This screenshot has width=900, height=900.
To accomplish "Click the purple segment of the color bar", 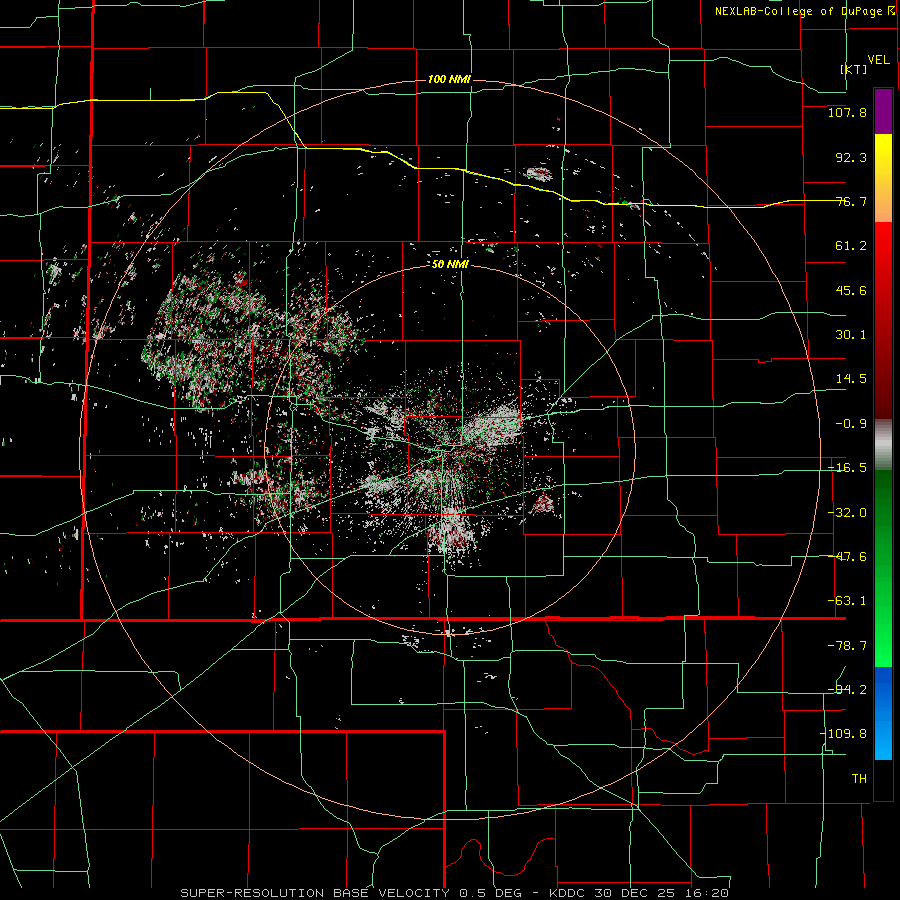I will (x=883, y=111).
